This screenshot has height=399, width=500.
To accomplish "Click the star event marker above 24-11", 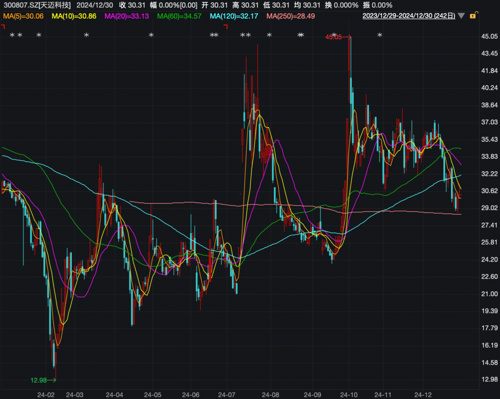I will click(x=380, y=35).
